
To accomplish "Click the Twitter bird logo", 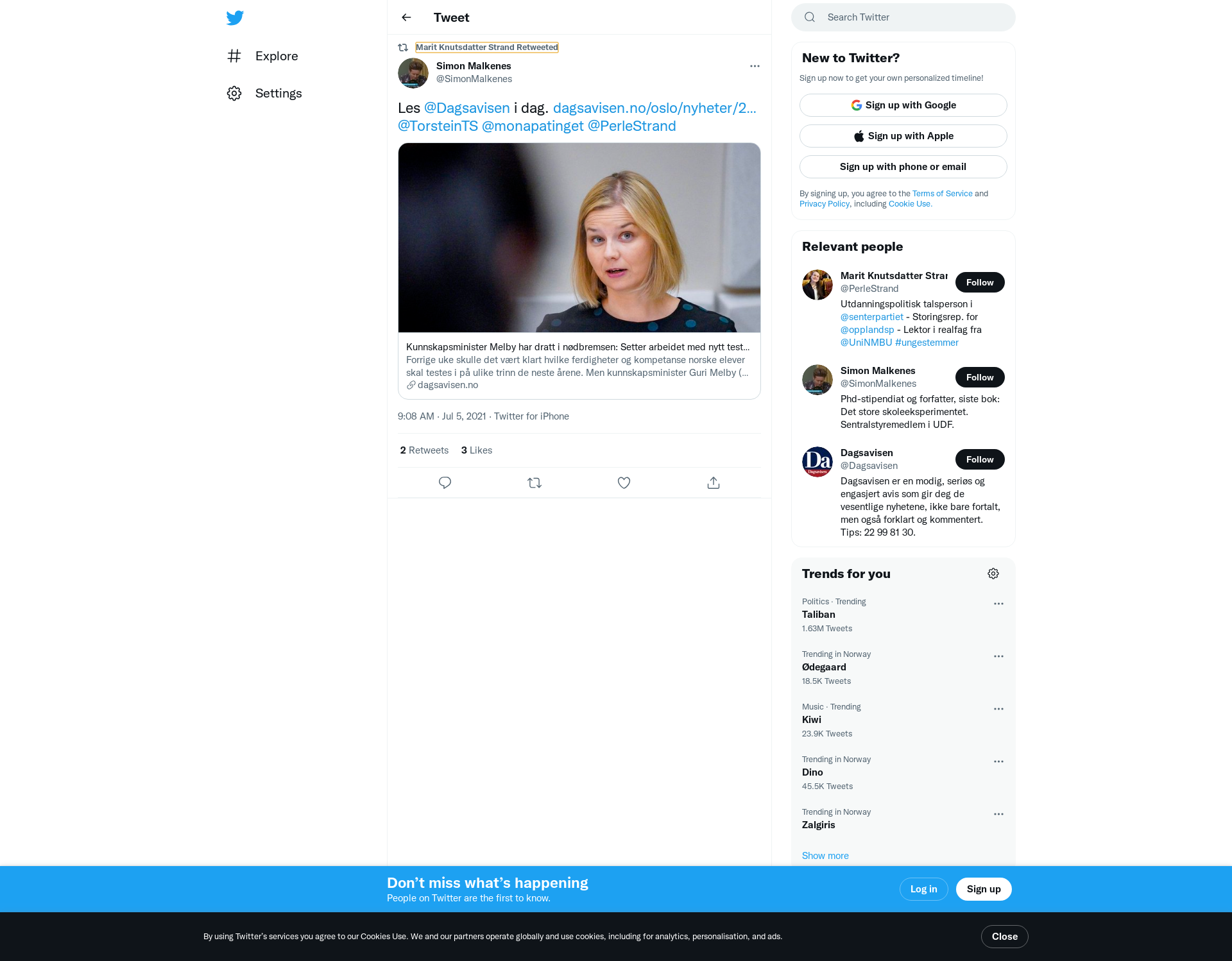I will click(235, 17).
